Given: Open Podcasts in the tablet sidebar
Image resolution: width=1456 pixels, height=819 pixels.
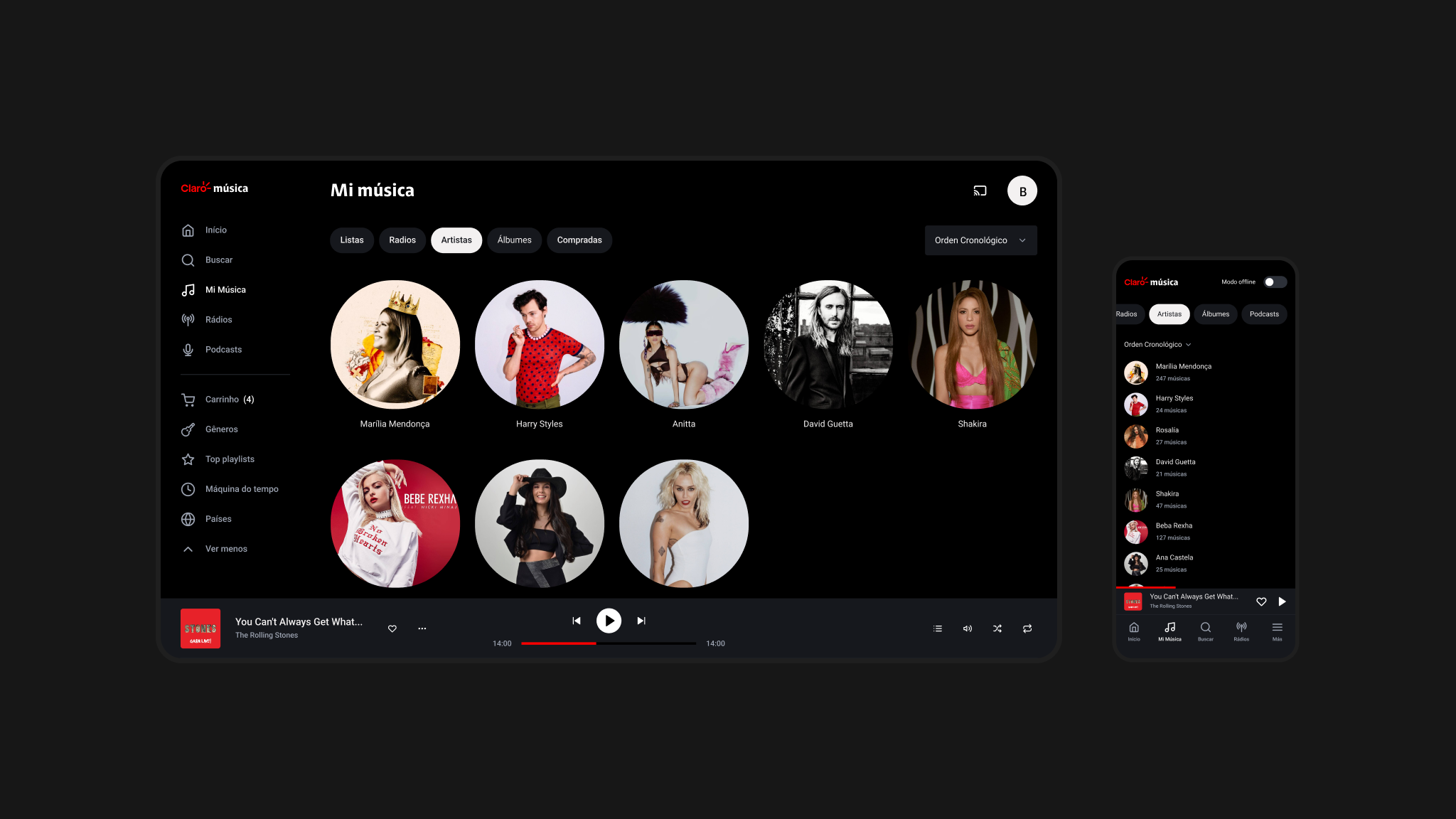Looking at the screenshot, I should [x=211, y=350].
